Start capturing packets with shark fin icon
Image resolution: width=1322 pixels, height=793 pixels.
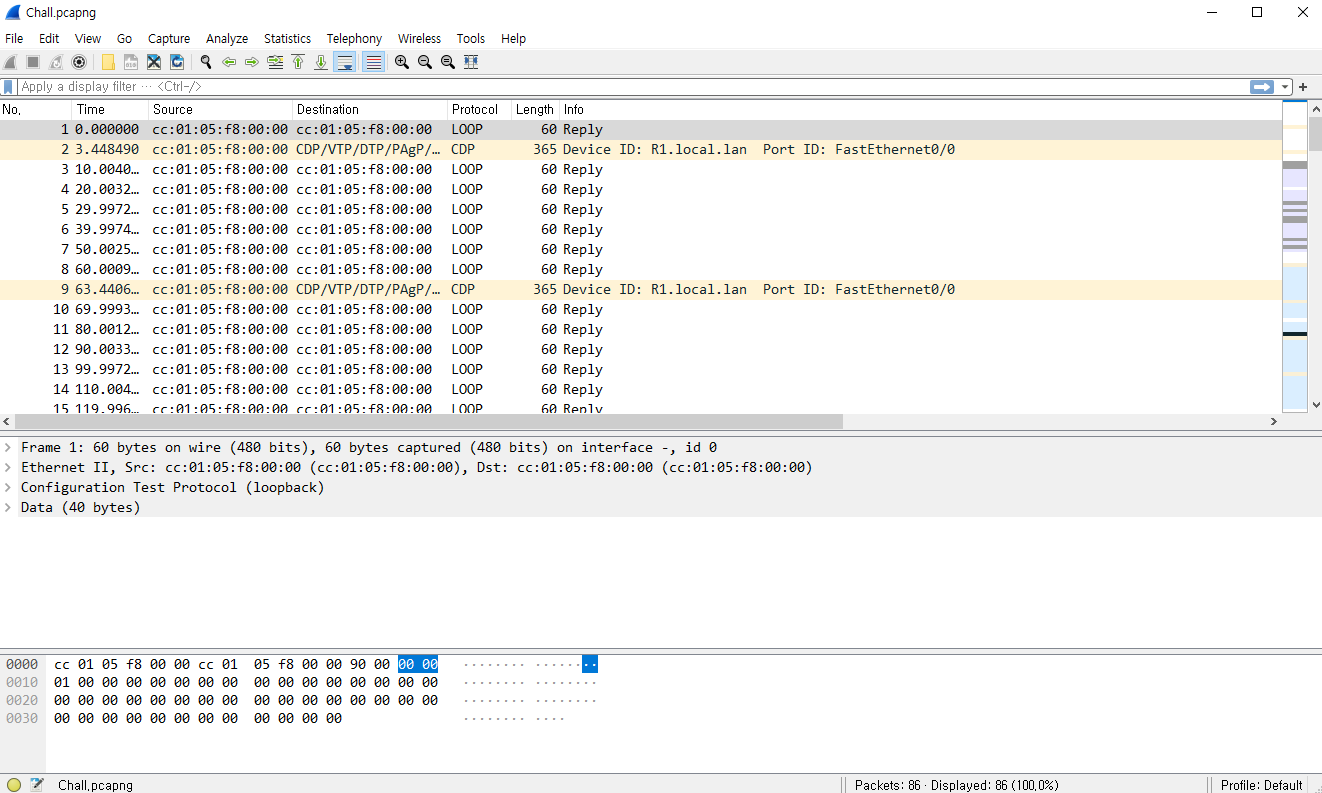click(x=10, y=62)
